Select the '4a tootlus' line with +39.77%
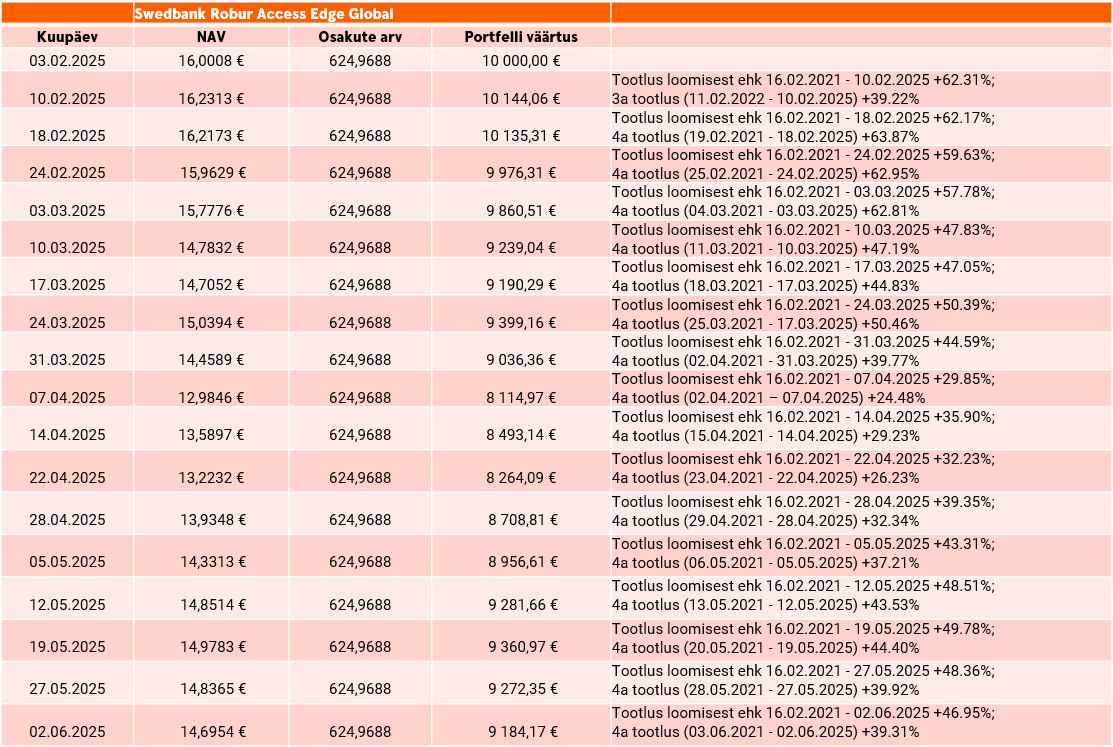The image size is (1113, 747). click(765, 361)
